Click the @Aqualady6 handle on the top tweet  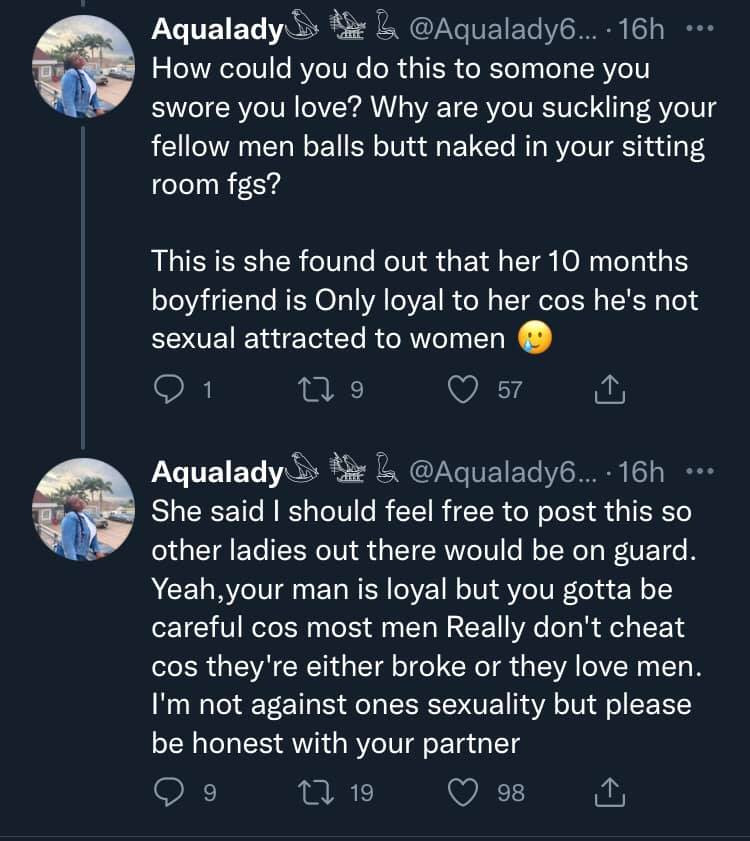click(x=502, y=30)
